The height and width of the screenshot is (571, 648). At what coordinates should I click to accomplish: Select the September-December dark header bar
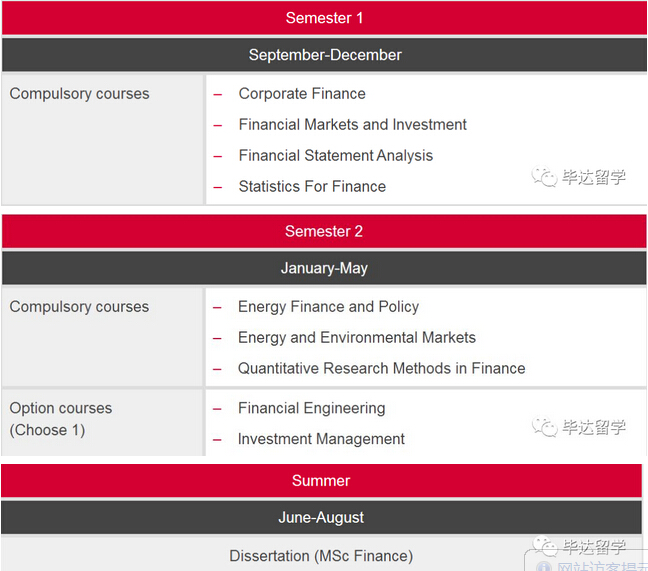pos(324,55)
